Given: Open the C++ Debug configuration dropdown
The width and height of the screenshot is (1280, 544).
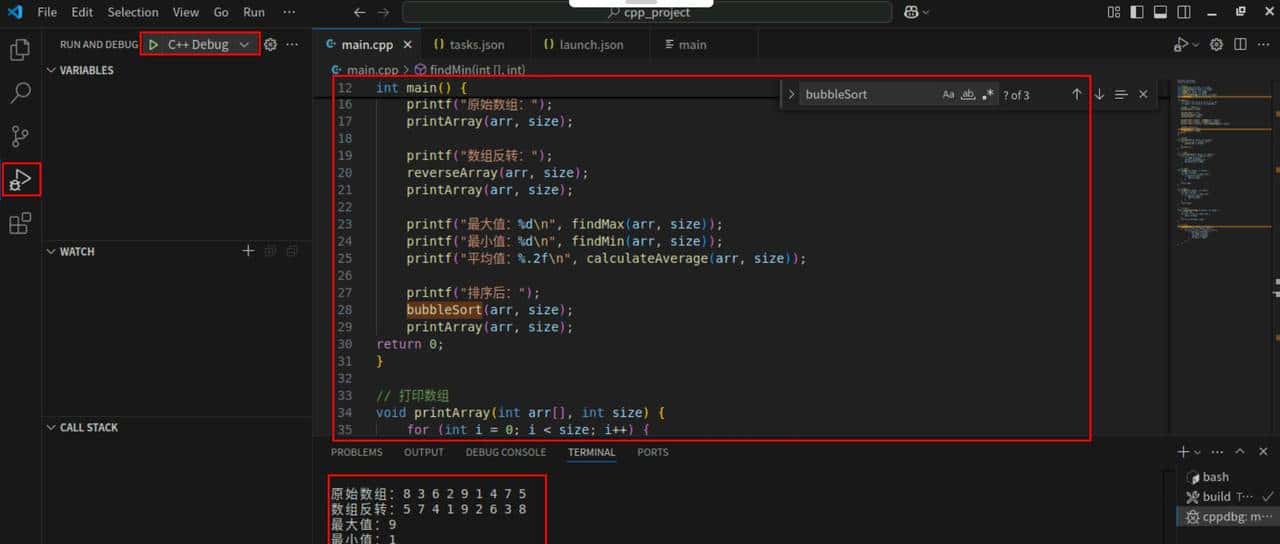Looking at the screenshot, I should coord(244,45).
